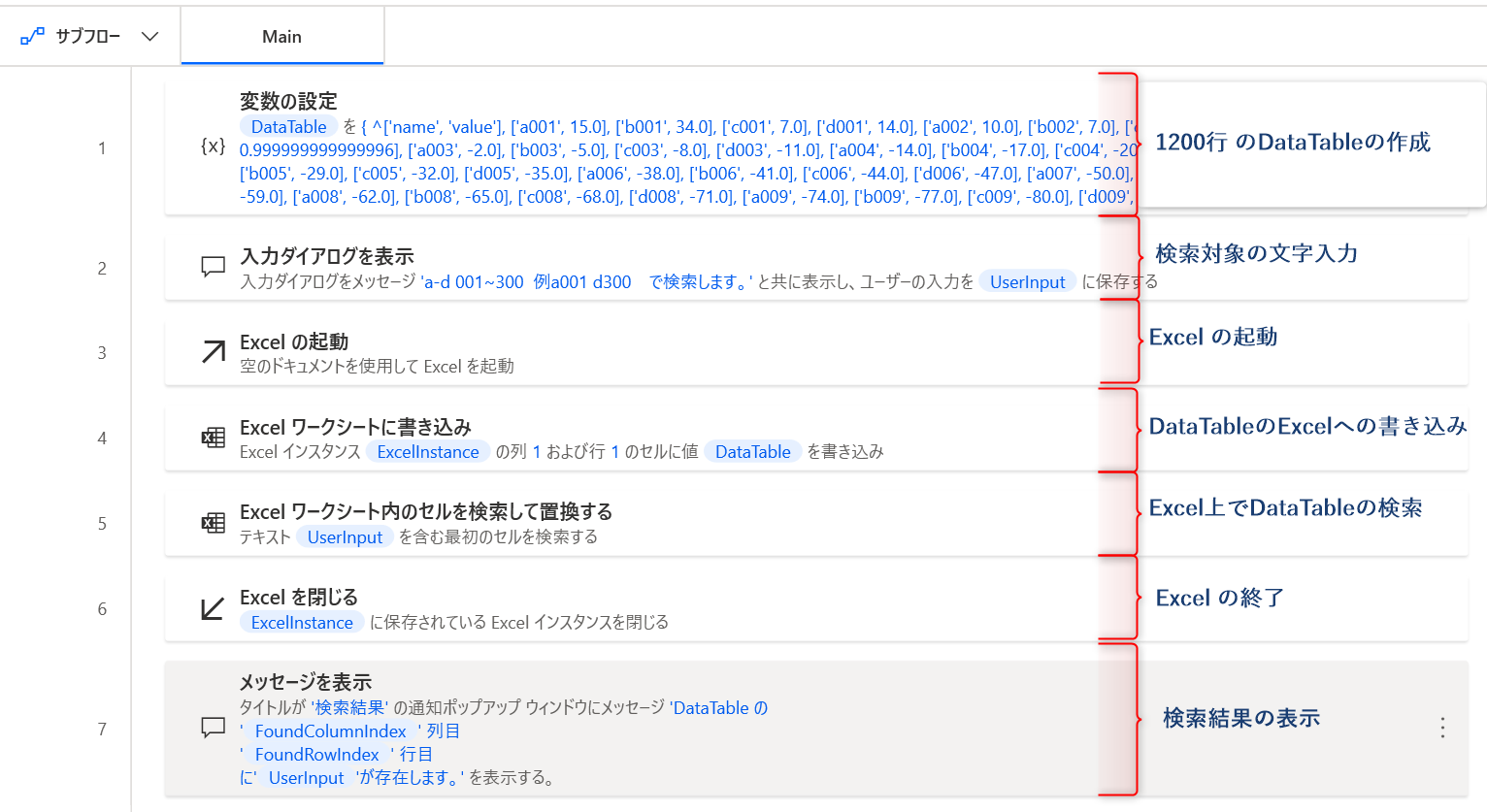
Task: Click the close arrow icon in Excel を閉じる
Action: tap(213, 608)
